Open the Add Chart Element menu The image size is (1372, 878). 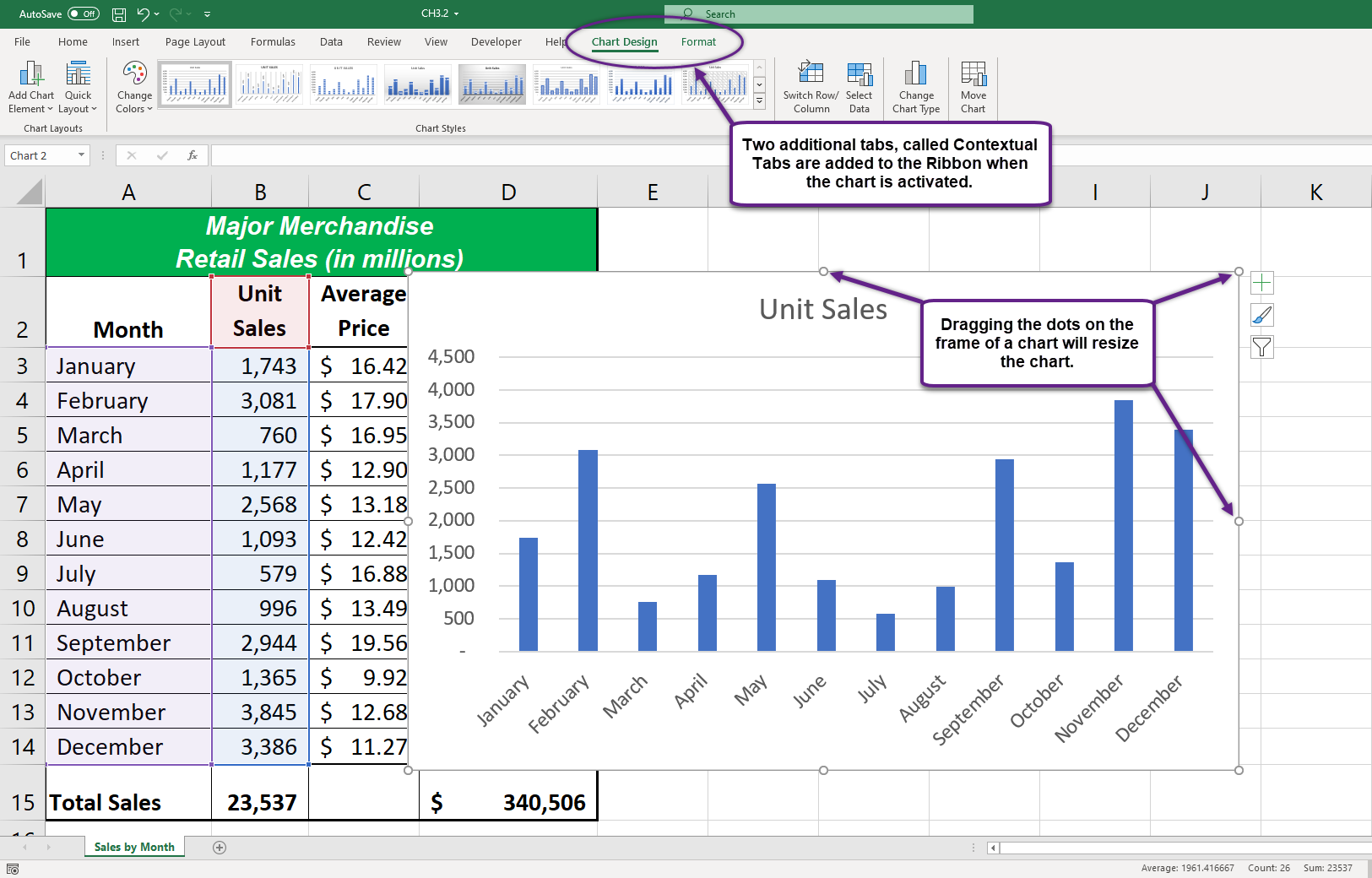point(31,87)
